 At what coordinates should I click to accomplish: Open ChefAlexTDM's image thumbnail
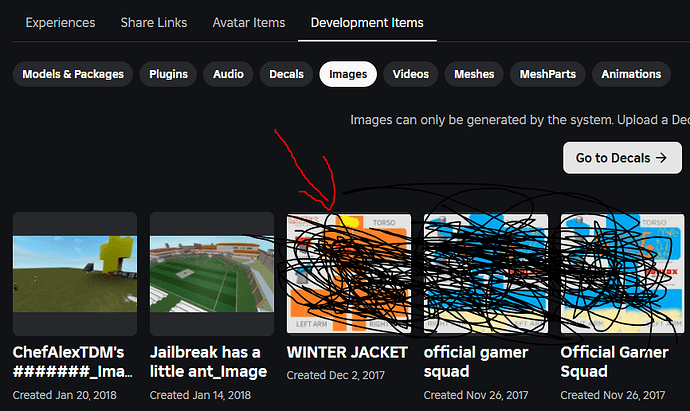(x=75, y=274)
